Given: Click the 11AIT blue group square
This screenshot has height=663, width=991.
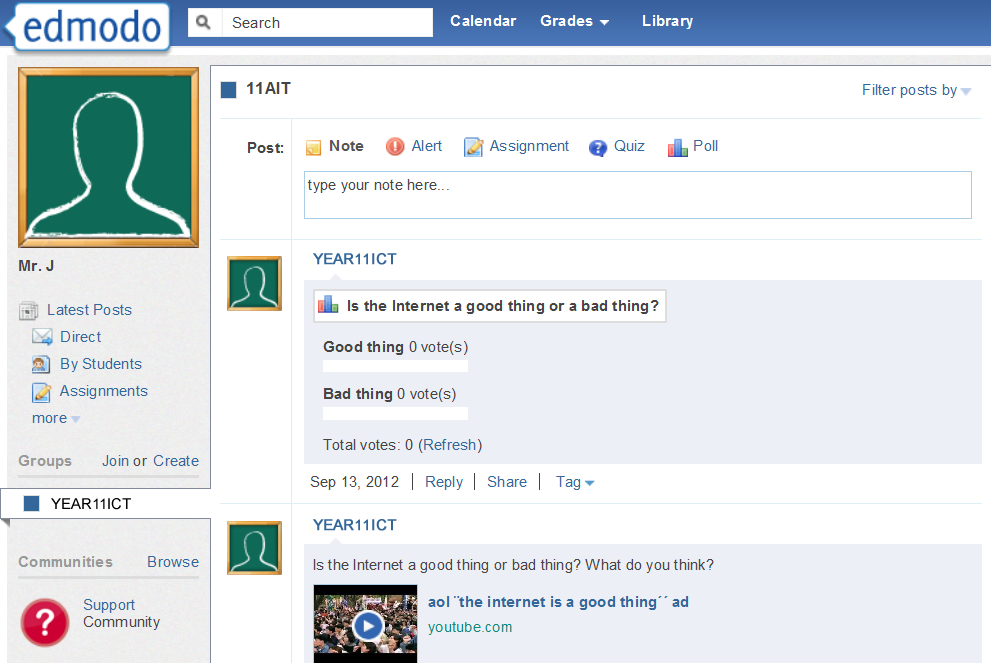Looking at the screenshot, I should (228, 90).
